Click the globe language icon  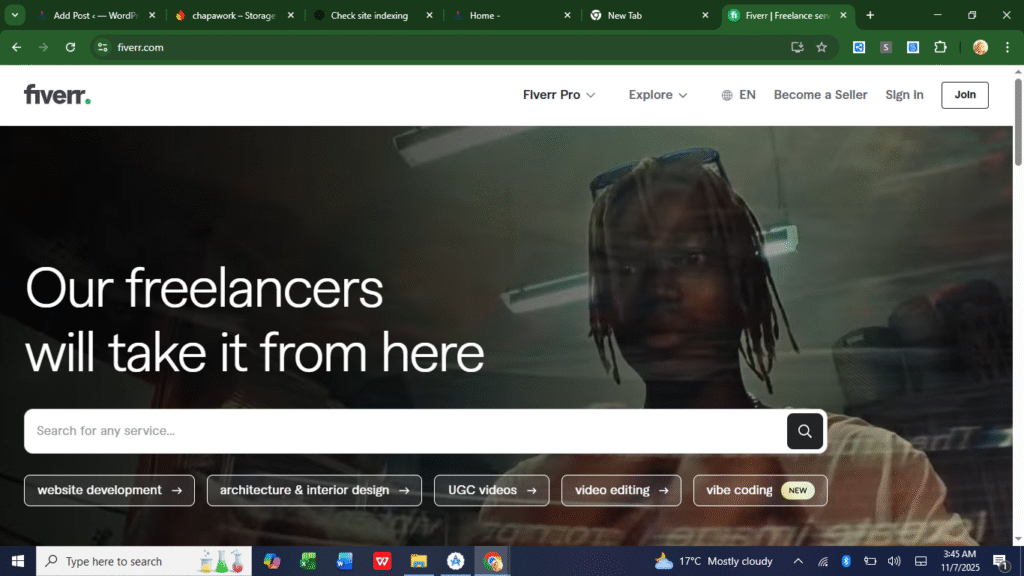pyautogui.click(x=727, y=95)
